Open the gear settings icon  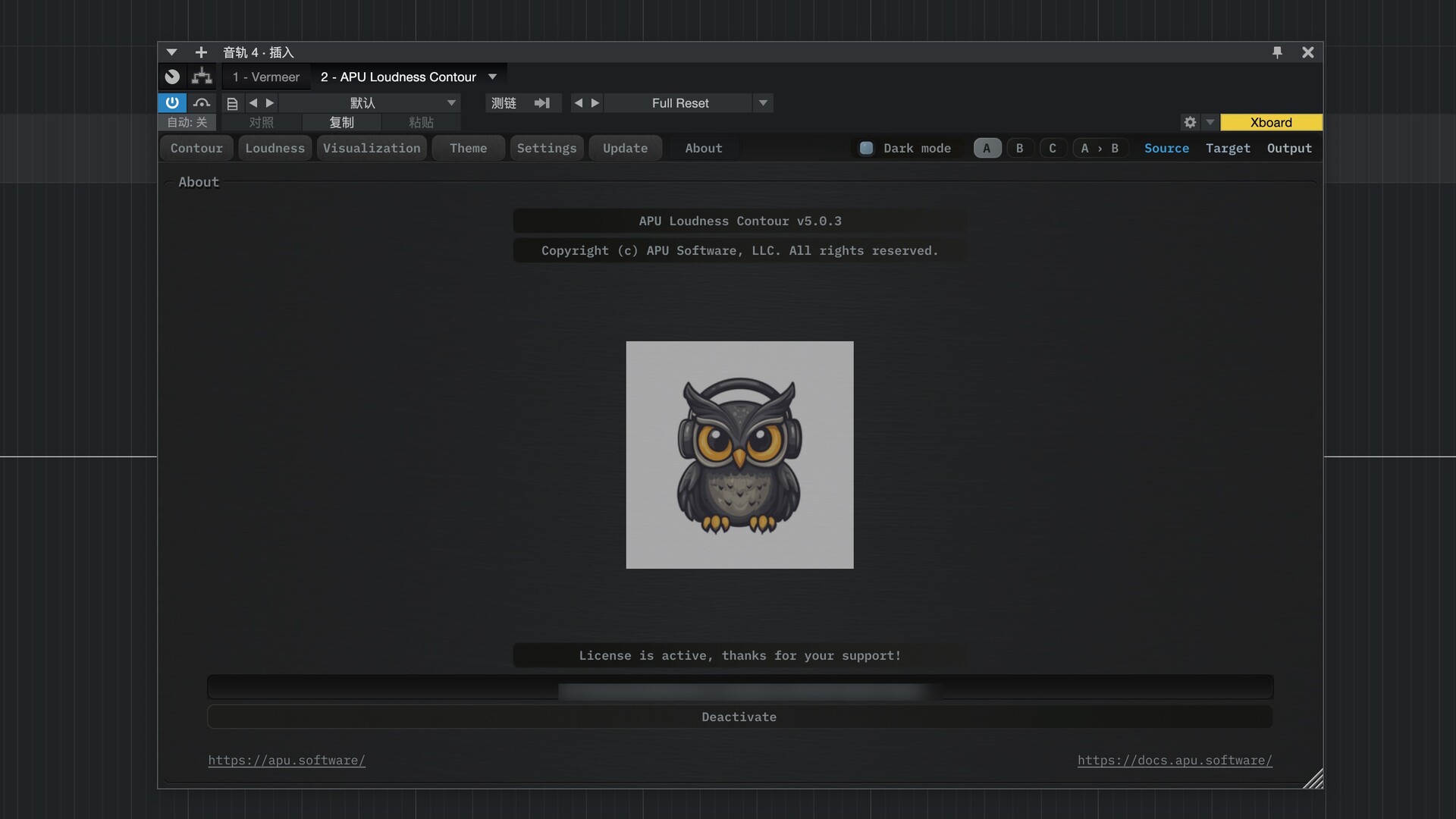[1190, 122]
